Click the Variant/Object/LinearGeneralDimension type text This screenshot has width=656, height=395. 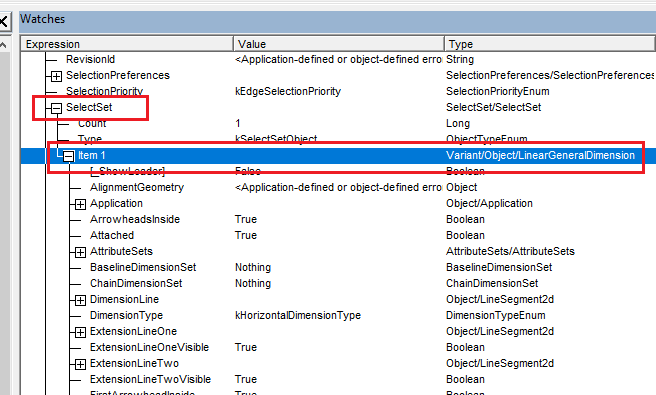(540, 155)
